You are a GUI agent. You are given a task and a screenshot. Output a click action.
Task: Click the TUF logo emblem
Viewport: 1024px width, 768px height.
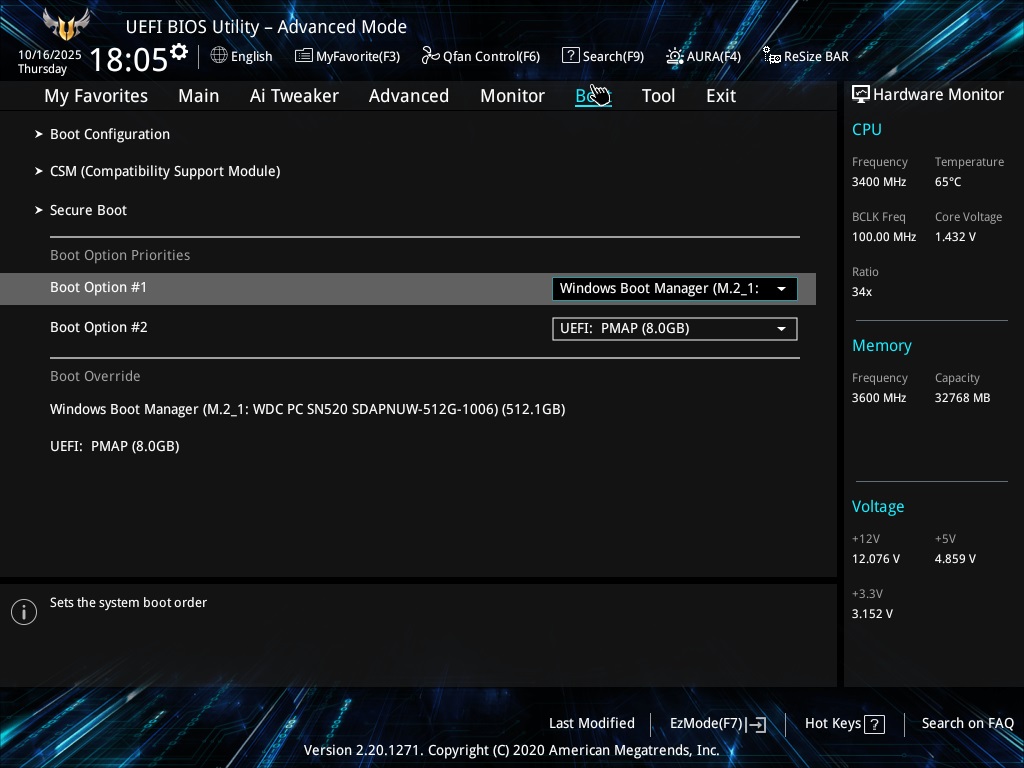(66, 25)
